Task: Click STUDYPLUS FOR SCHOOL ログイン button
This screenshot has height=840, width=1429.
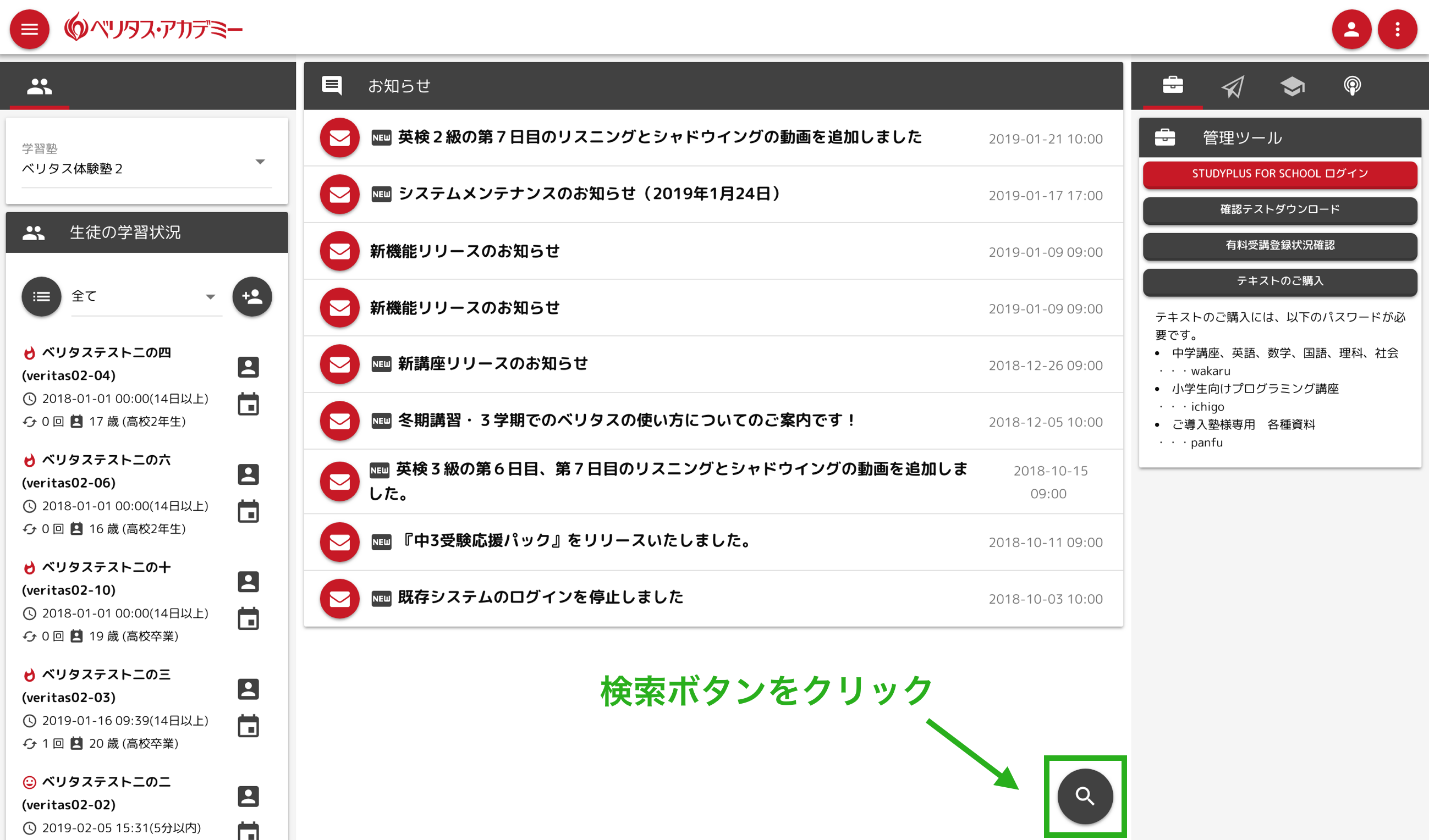Action: coord(1279,174)
